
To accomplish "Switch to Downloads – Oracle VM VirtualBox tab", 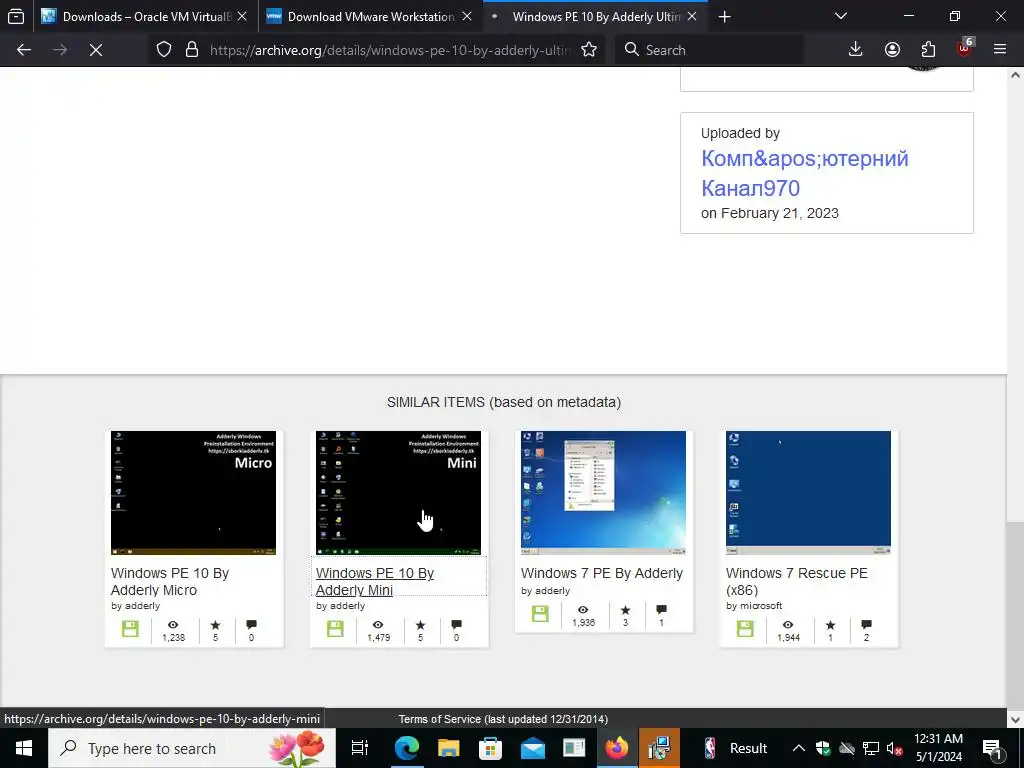I will pos(145,16).
